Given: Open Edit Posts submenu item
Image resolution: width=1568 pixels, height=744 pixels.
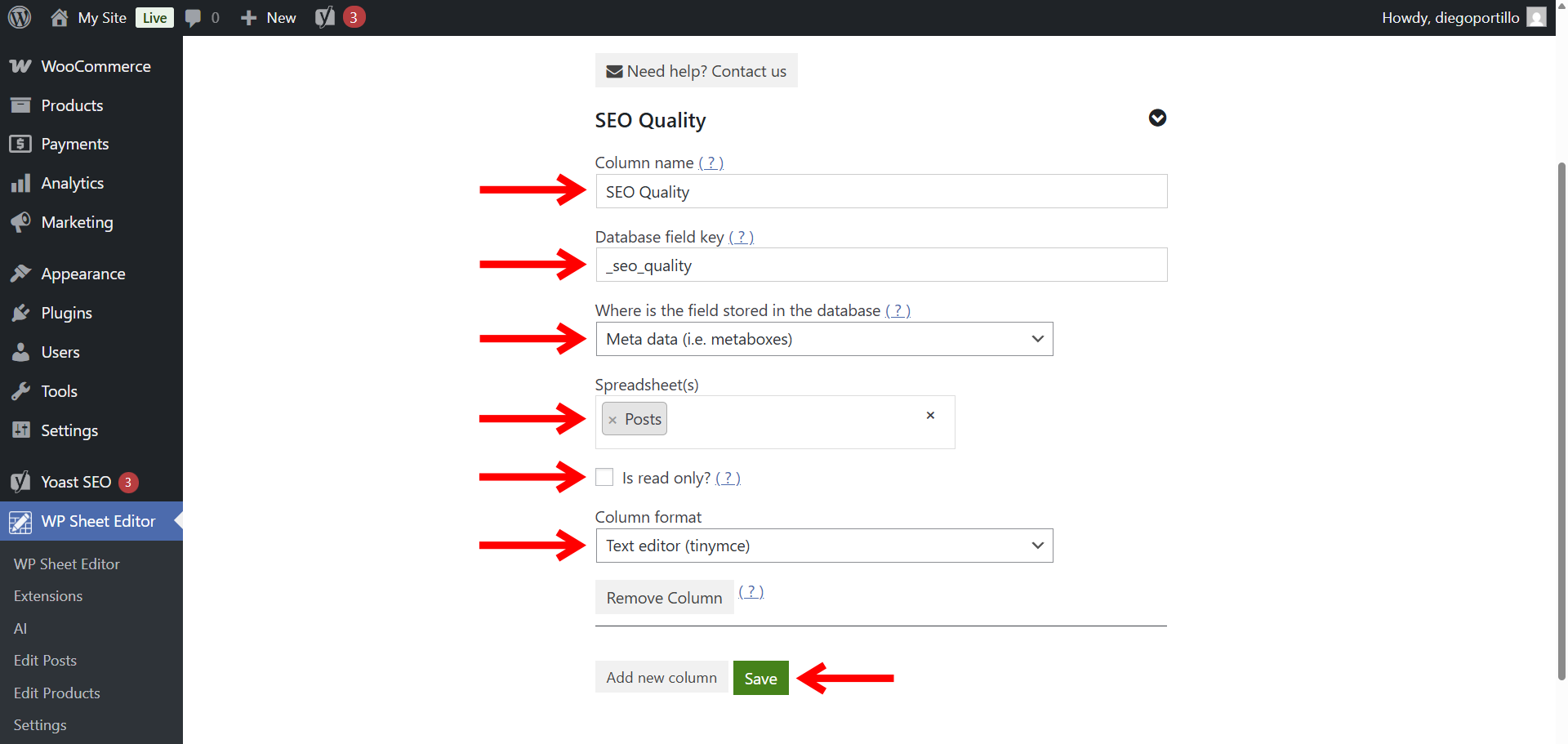Looking at the screenshot, I should (45, 661).
